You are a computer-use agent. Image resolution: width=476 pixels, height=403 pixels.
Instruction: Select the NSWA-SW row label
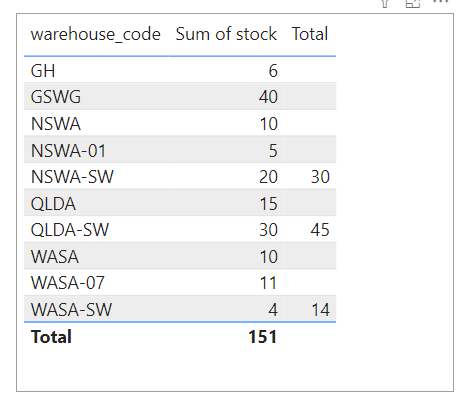point(72,177)
